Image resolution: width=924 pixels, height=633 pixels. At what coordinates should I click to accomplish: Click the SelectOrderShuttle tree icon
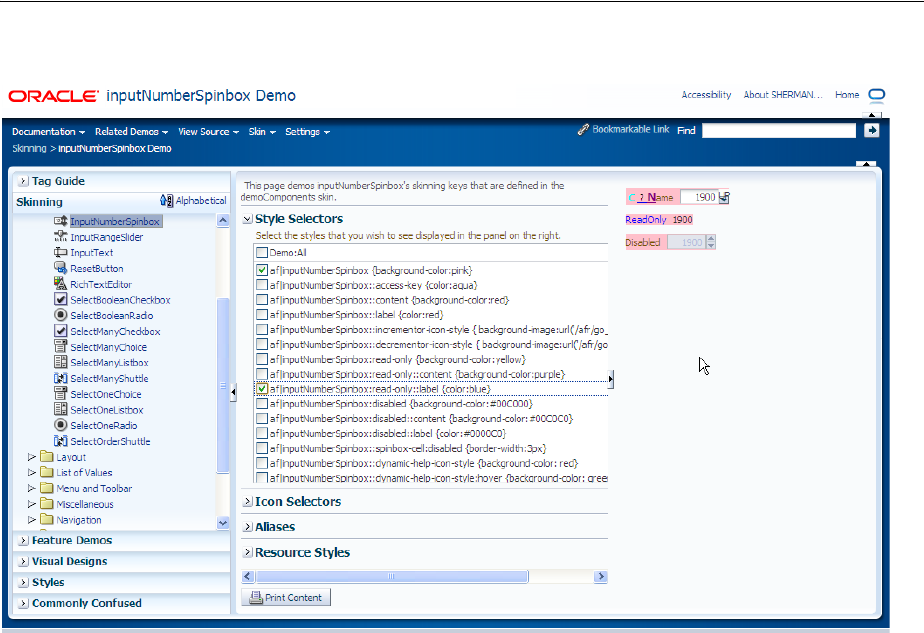point(60,441)
